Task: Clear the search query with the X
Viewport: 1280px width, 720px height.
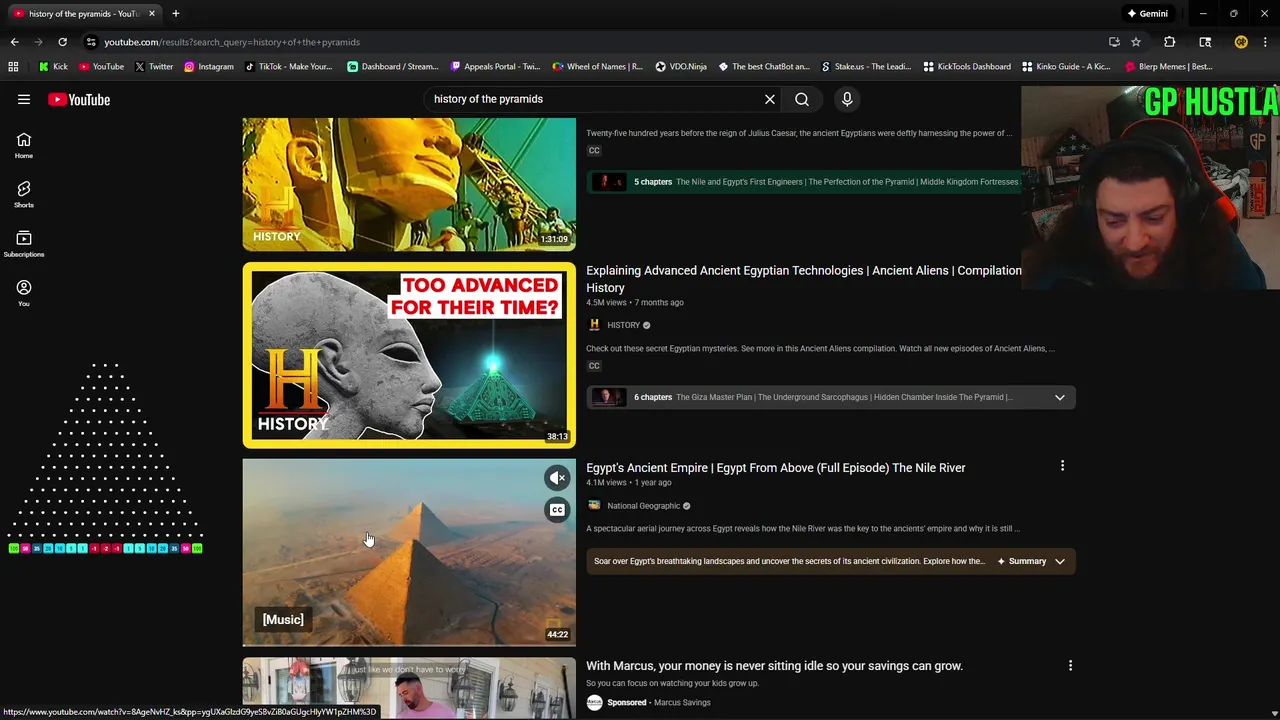Action: coord(770,99)
